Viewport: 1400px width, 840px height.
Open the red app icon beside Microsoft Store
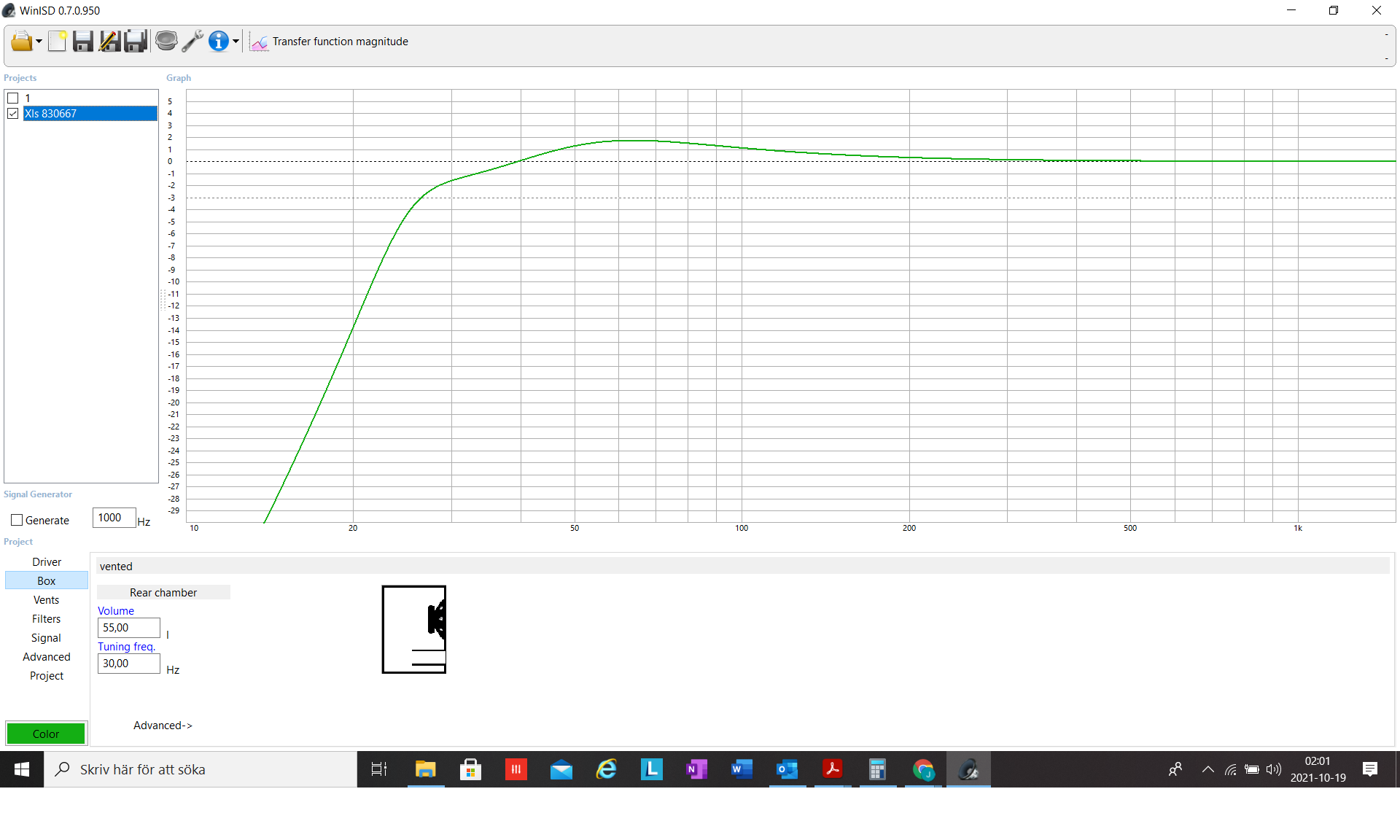click(x=516, y=769)
